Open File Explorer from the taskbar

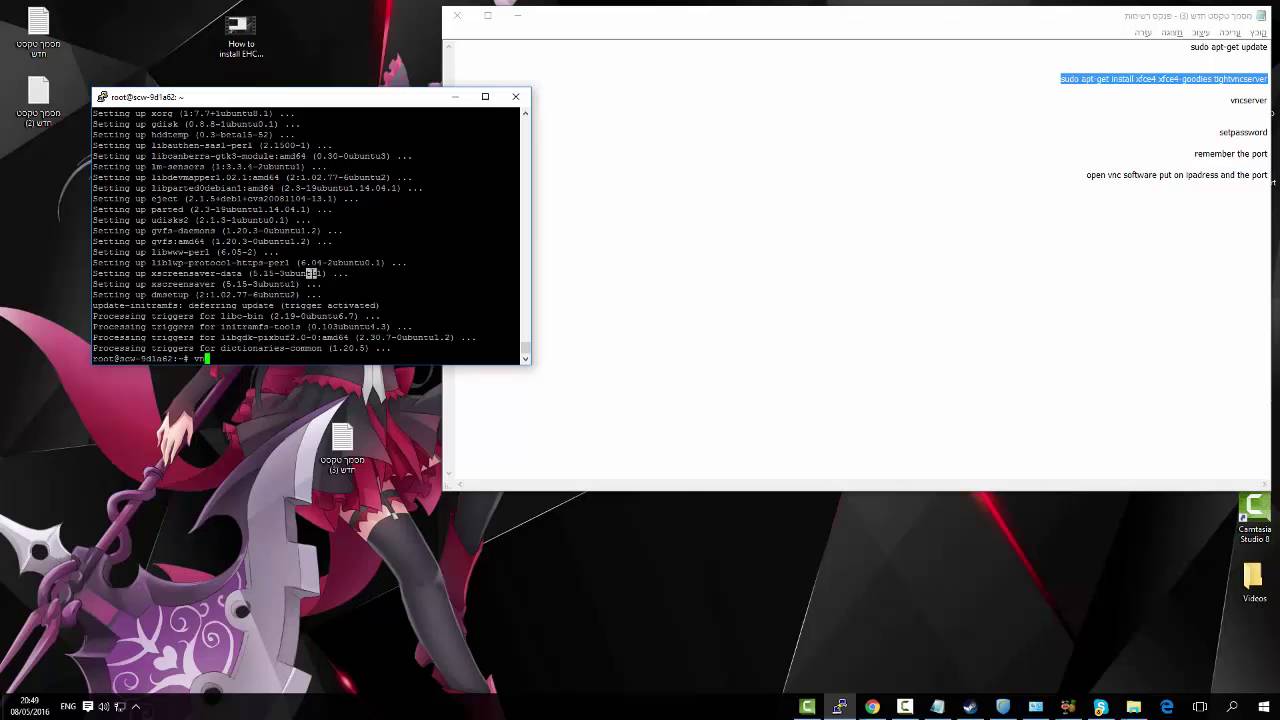(1133, 707)
